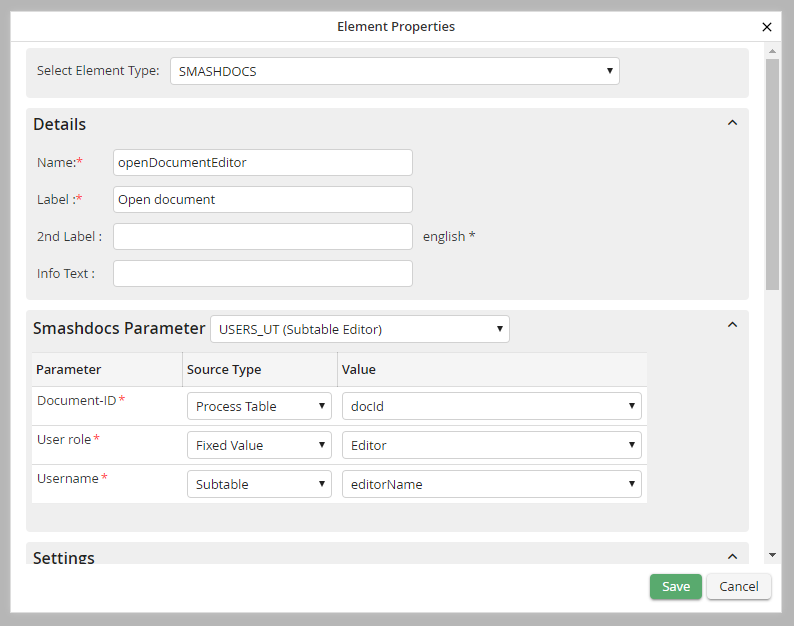This screenshot has width=794, height=626.
Task: Open the Select Element Type dropdown
Action: click(394, 71)
